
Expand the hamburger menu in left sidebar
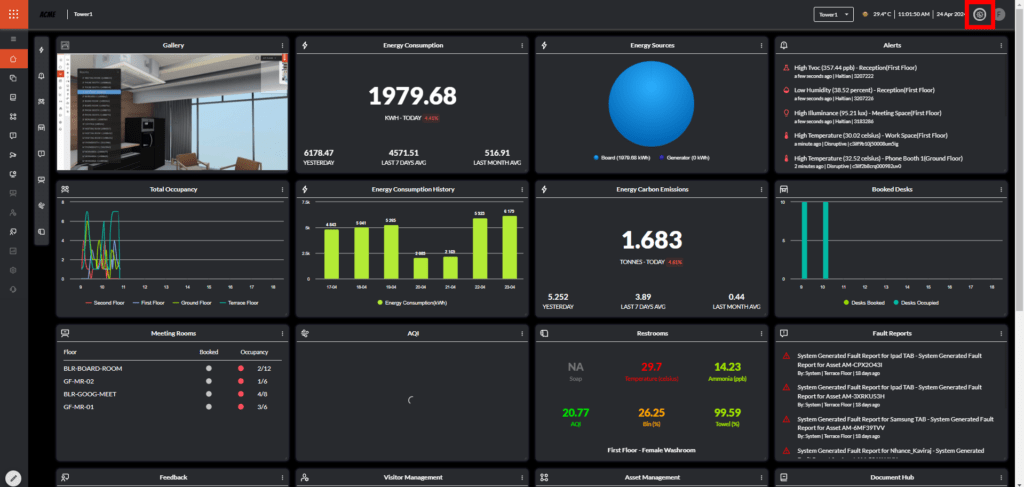click(x=13, y=38)
